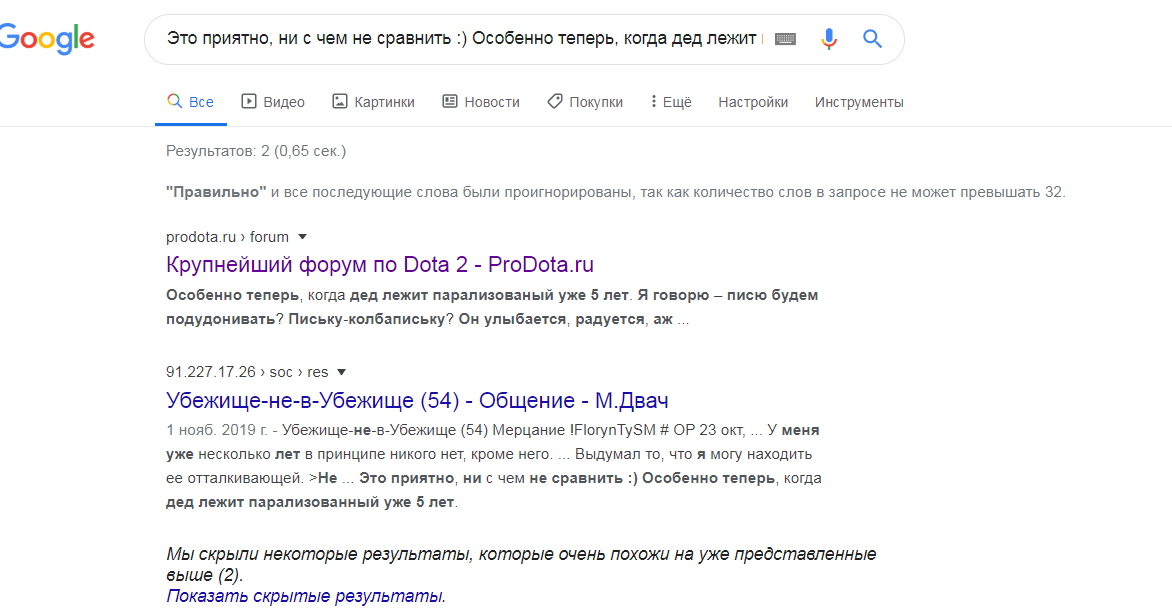
Task: Open the on-screen keyboard icon
Action: coord(785,39)
